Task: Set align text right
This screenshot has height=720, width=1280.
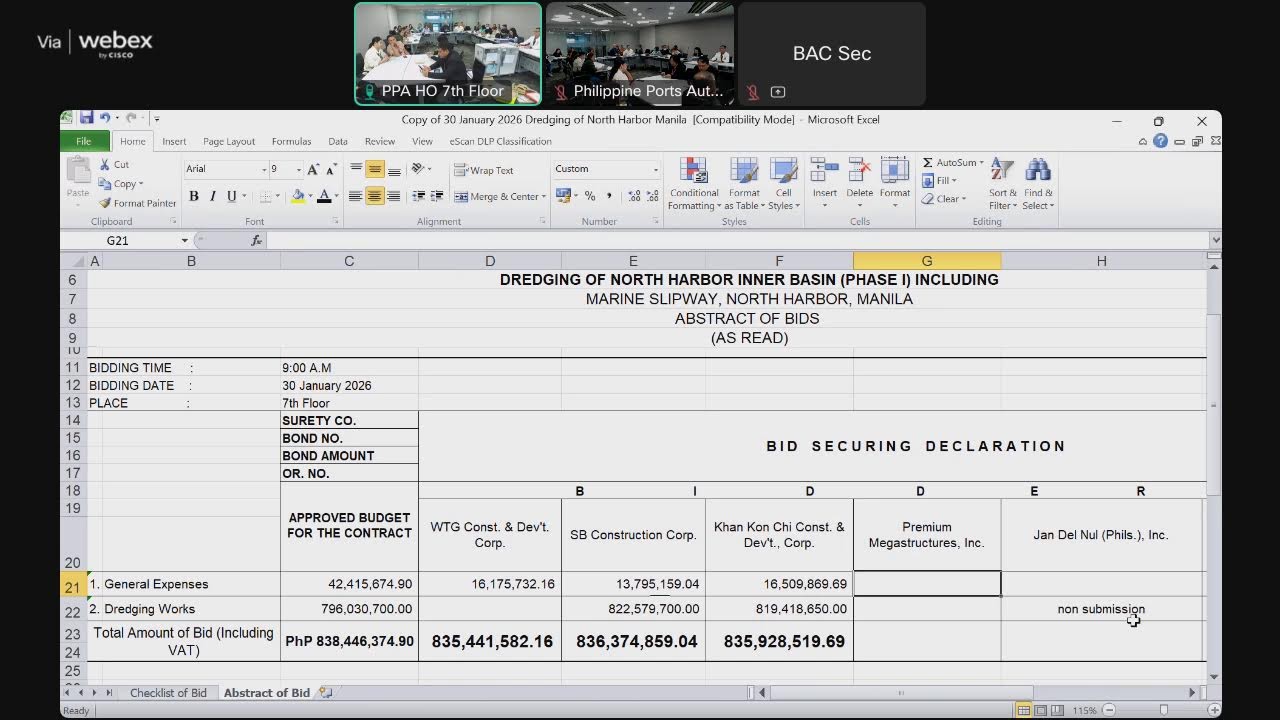Action: click(394, 196)
